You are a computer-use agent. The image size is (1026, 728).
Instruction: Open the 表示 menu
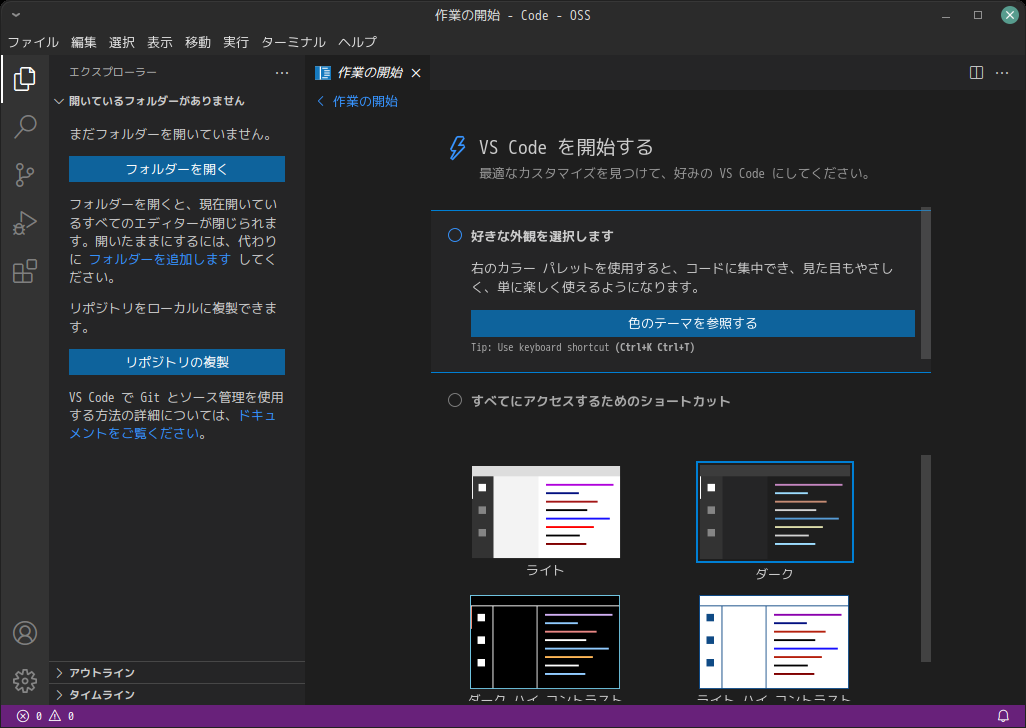tap(160, 42)
